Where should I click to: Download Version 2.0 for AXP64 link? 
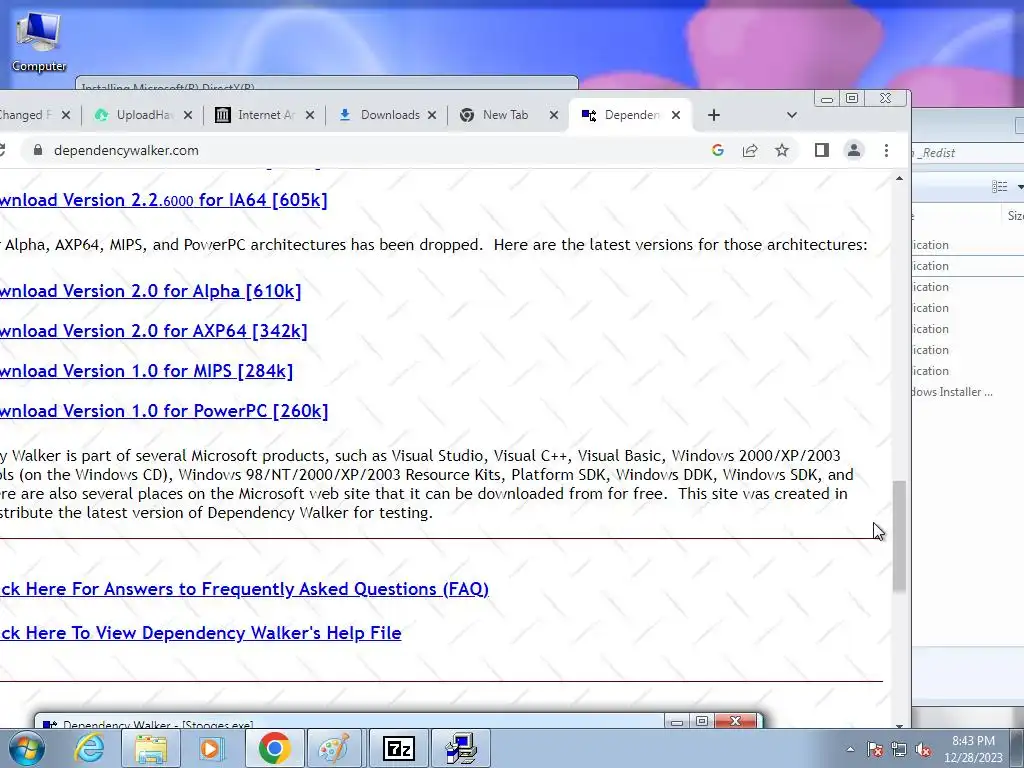[153, 331]
